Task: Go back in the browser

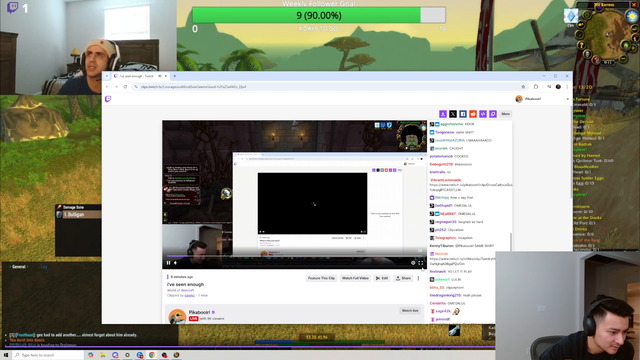Action: 107,87
